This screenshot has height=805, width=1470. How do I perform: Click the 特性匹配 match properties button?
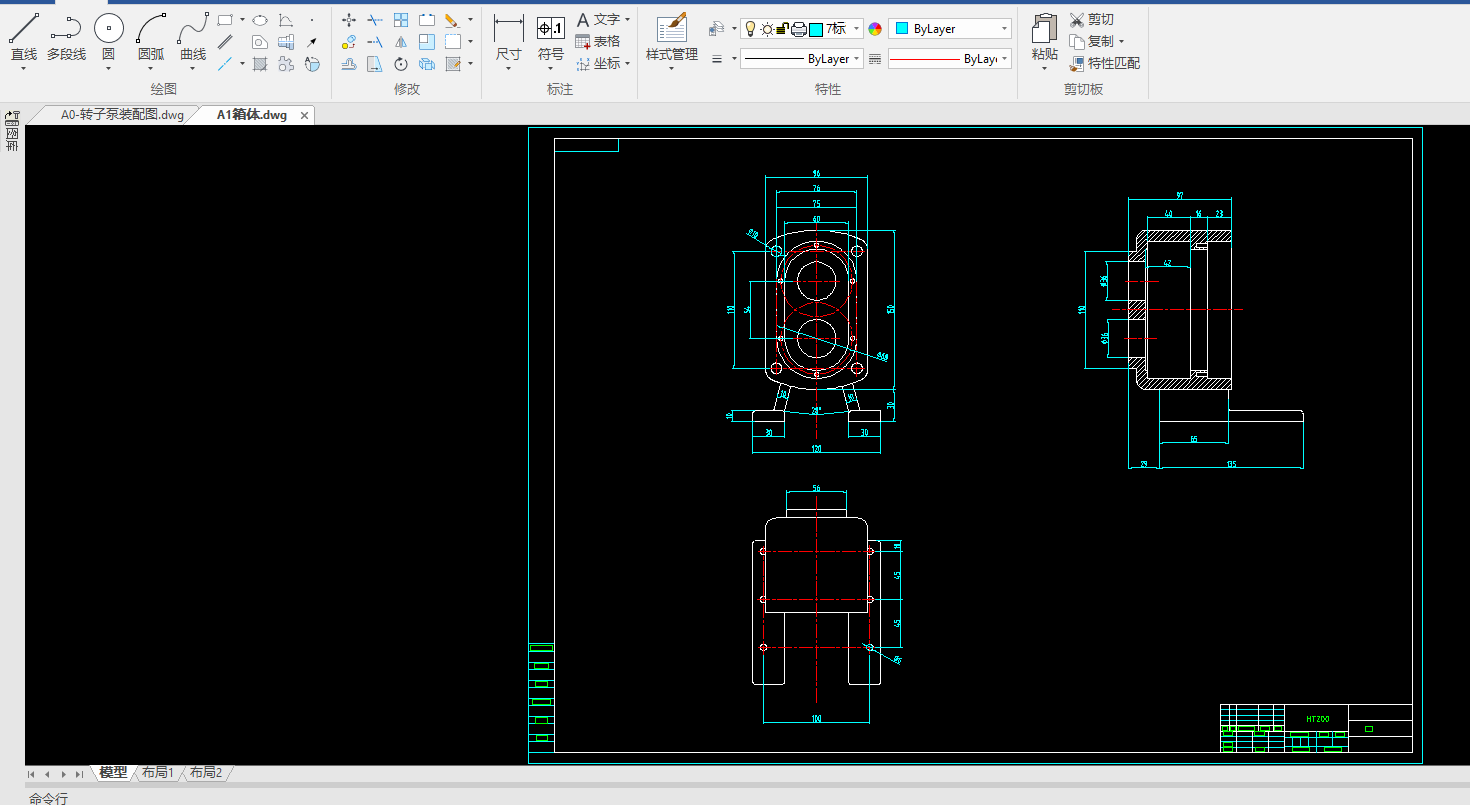[1104, 63]
